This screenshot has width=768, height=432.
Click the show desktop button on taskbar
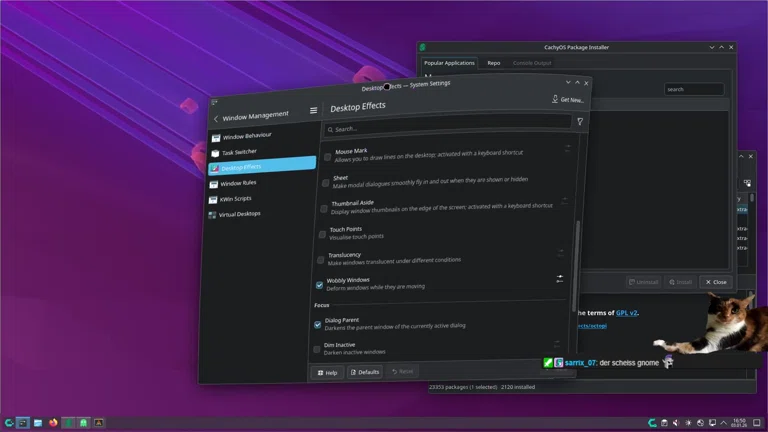coord(757,423)
